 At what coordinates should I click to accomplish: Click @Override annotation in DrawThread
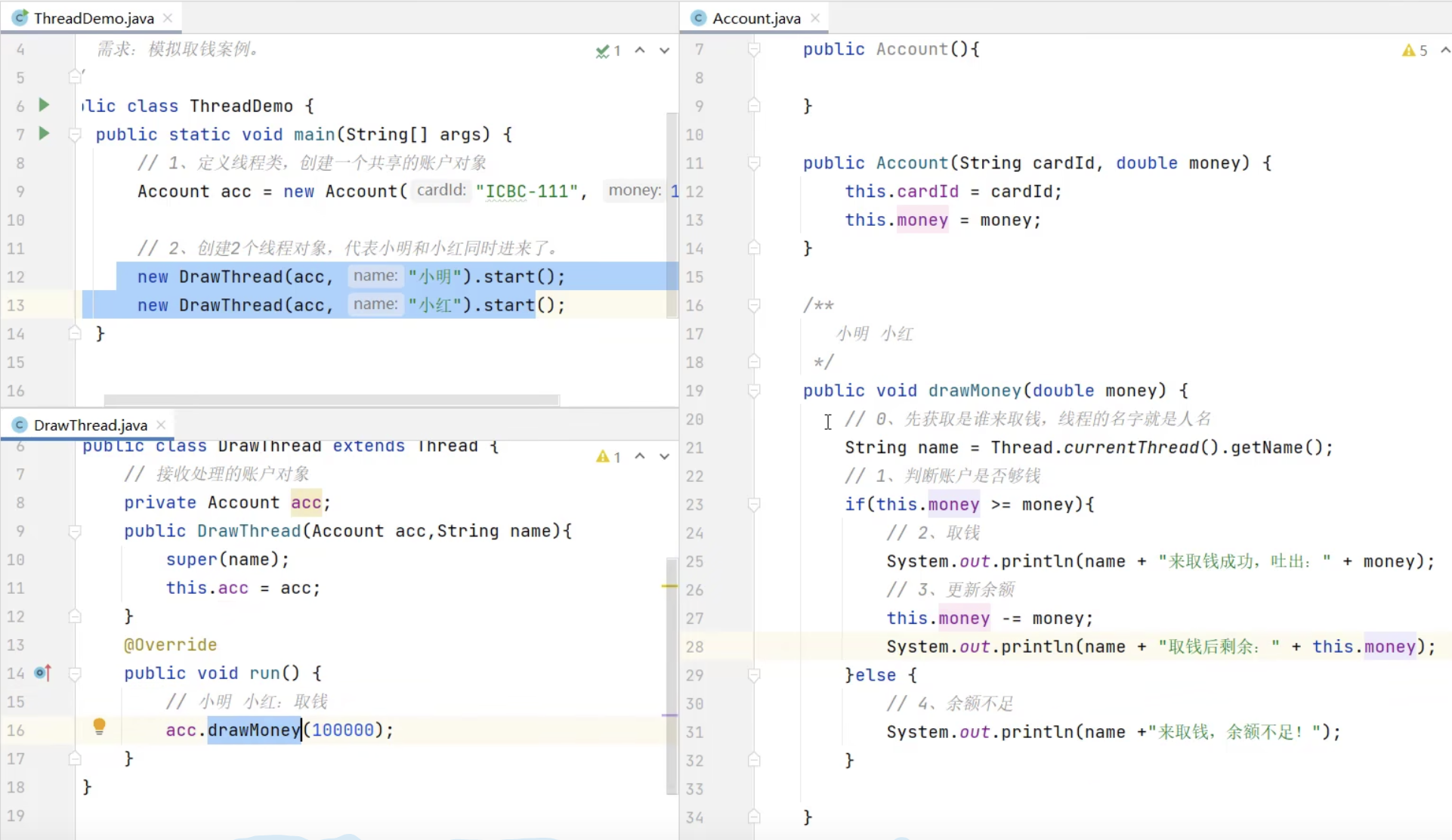[x=170, y=644]
